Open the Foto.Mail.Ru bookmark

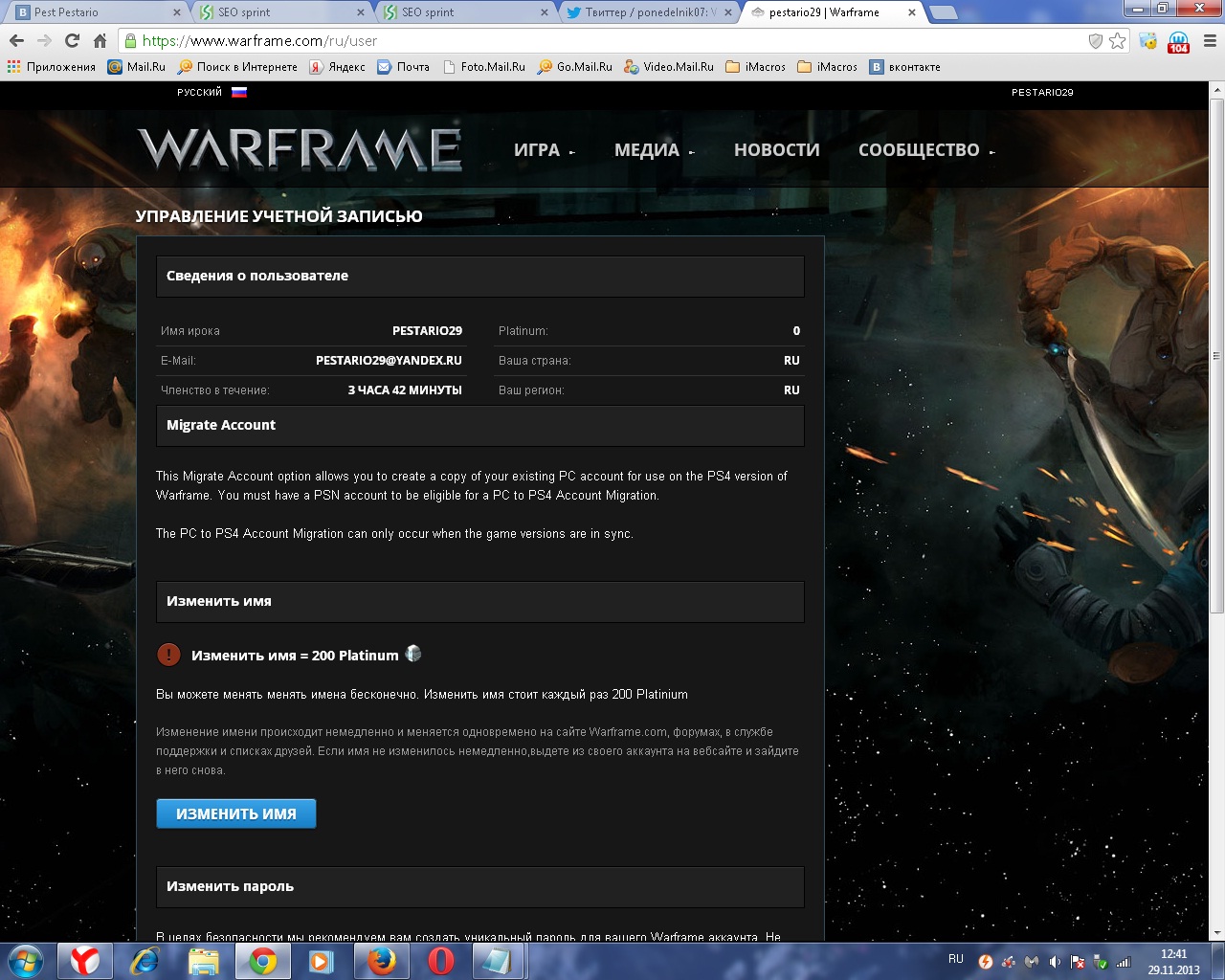tap(483, 67)
